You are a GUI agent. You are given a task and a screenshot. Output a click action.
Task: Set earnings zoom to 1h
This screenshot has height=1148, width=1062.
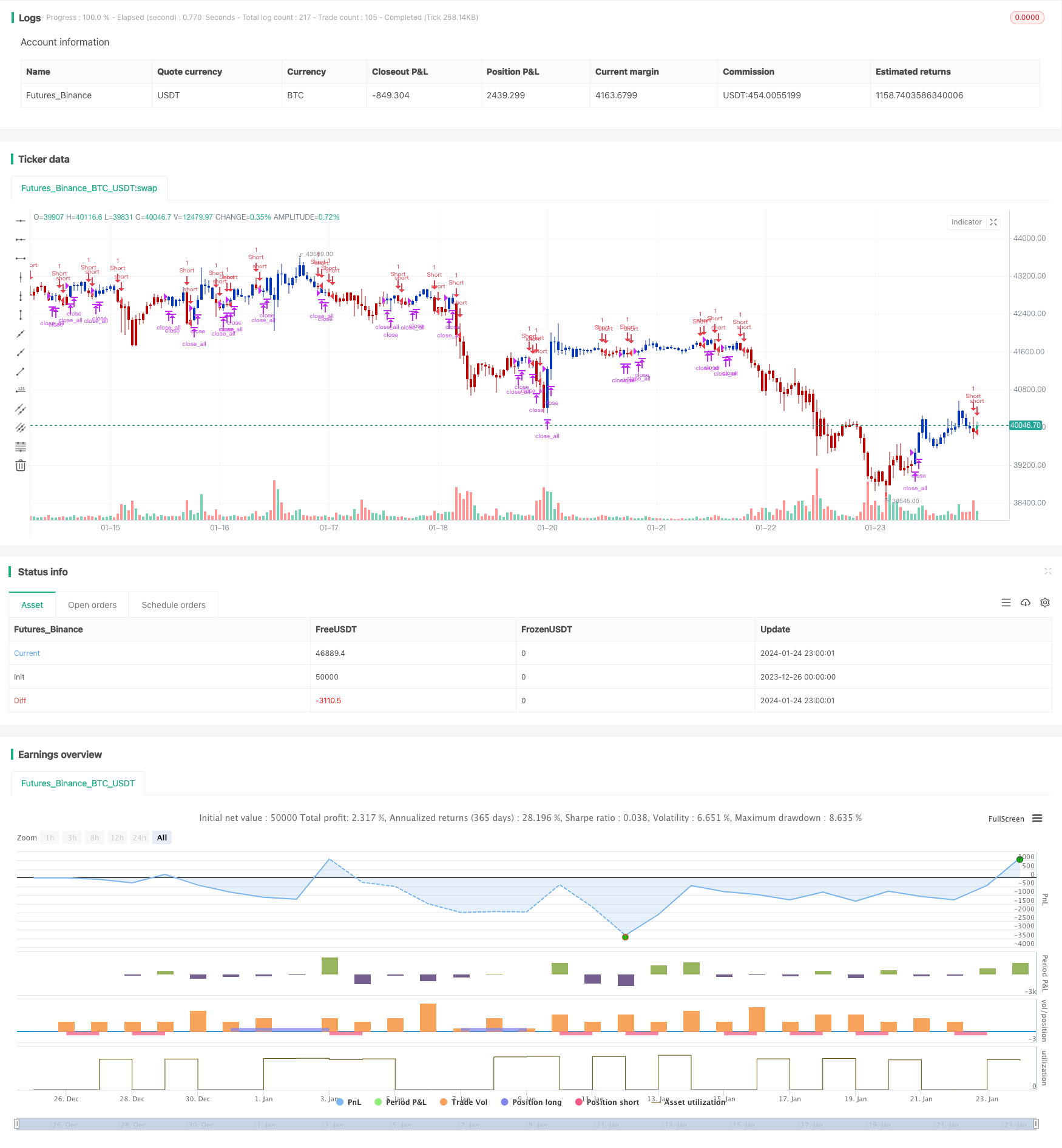point(50,837)
